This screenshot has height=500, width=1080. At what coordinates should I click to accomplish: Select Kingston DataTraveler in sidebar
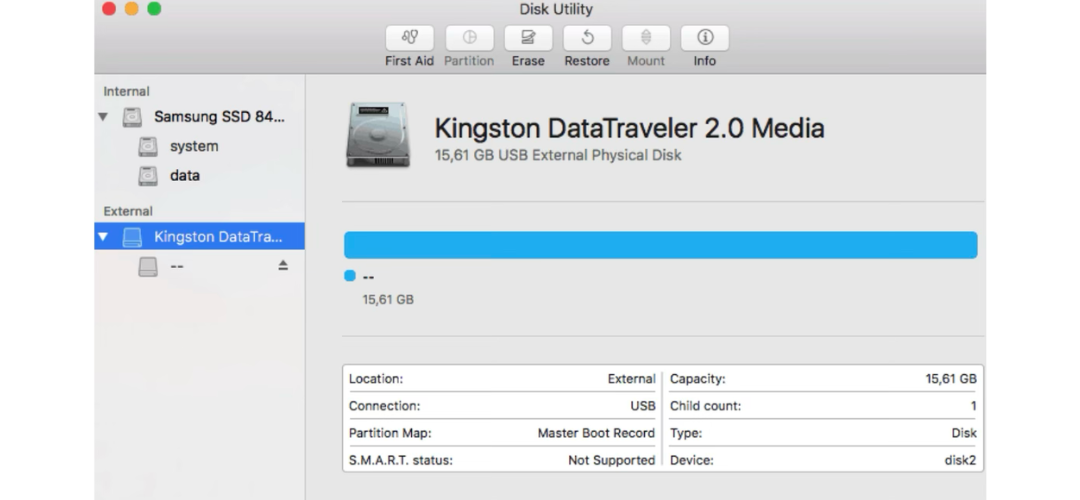click(217, 237)
